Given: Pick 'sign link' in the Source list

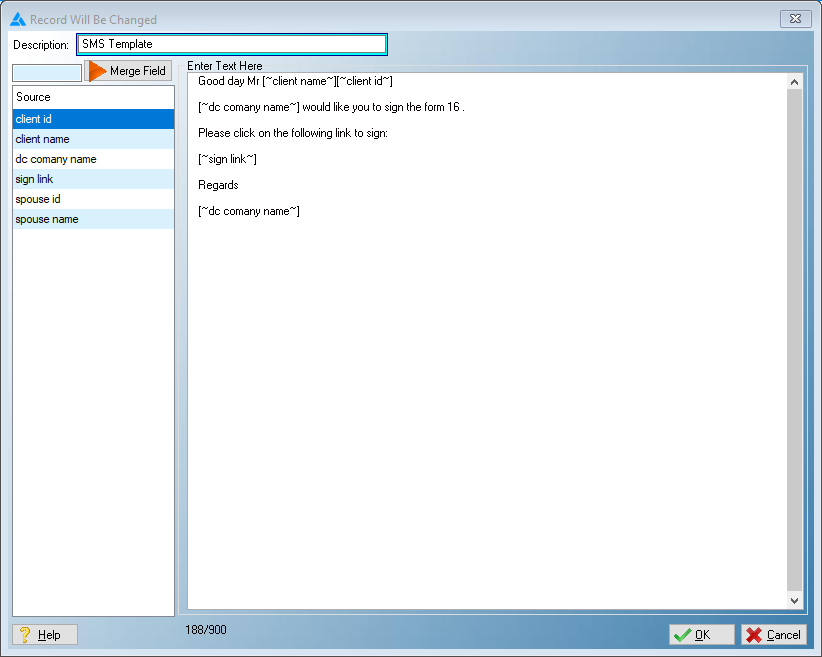Looking at the screenshot, I should tap(93, 179).
